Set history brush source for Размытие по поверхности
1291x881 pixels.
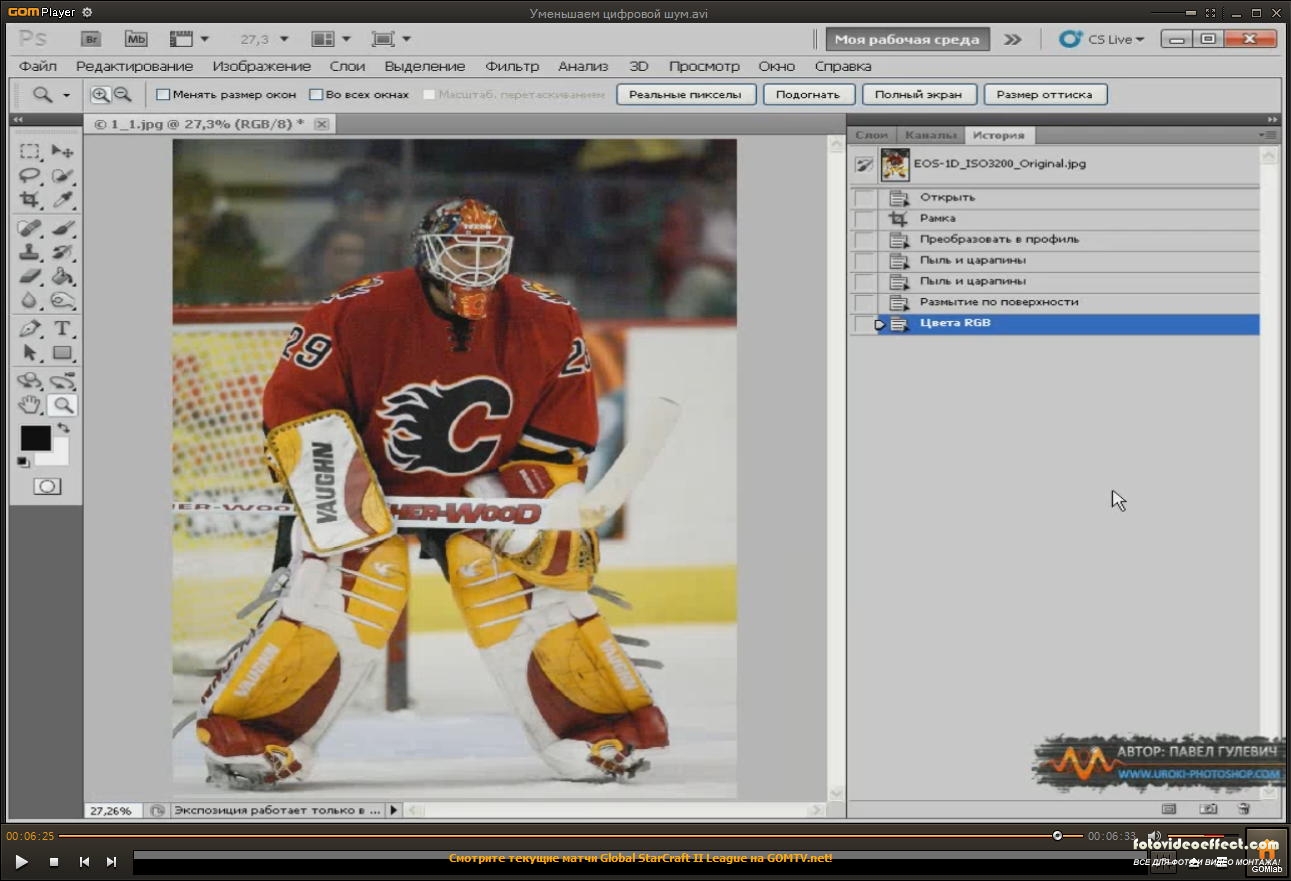tap(864, 303)
